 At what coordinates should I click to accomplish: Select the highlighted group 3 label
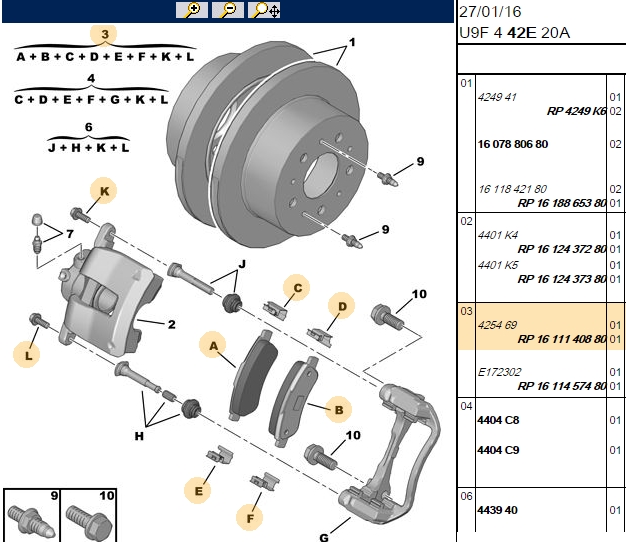click(x=104, y=34)
